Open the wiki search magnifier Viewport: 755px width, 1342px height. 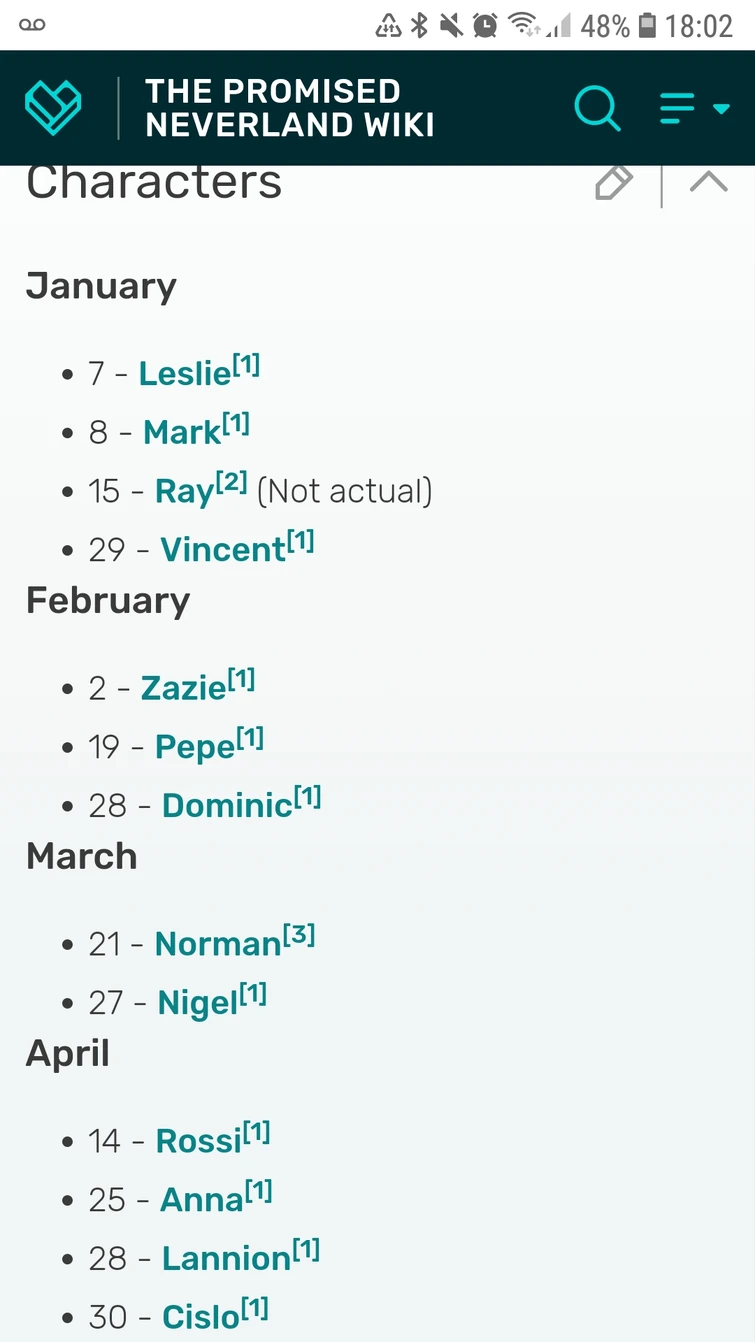pos(597,107)
